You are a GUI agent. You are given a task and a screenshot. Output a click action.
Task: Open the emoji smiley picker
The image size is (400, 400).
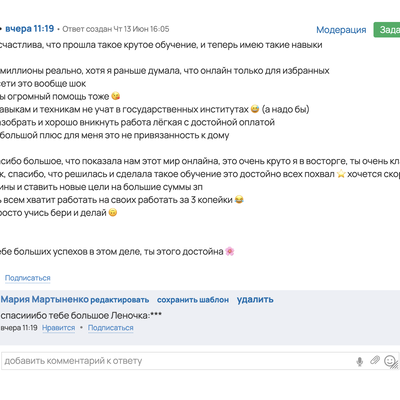click(x=389, y=361)
